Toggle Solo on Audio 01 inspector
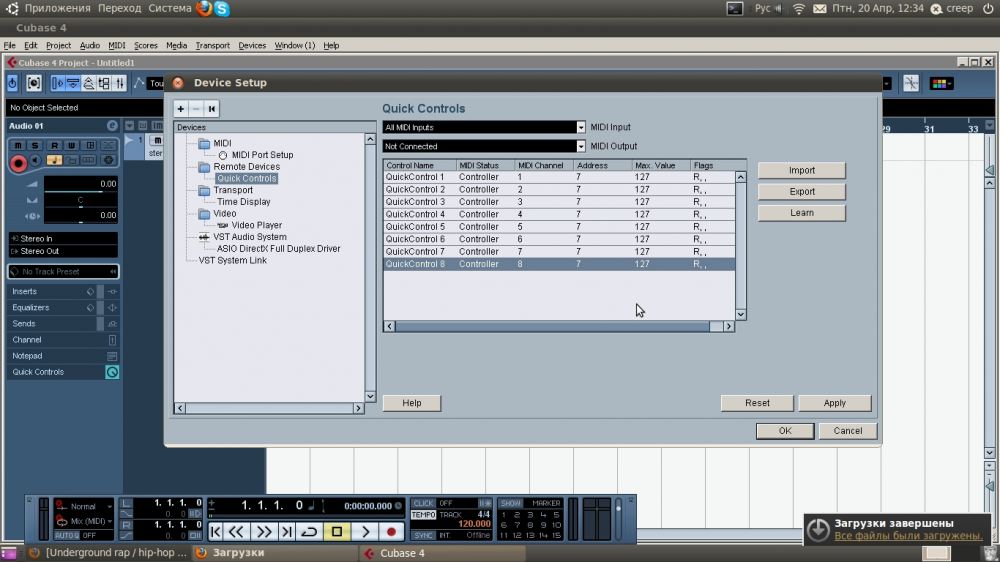Screen dimensions: 1000x562 (35, 145)
